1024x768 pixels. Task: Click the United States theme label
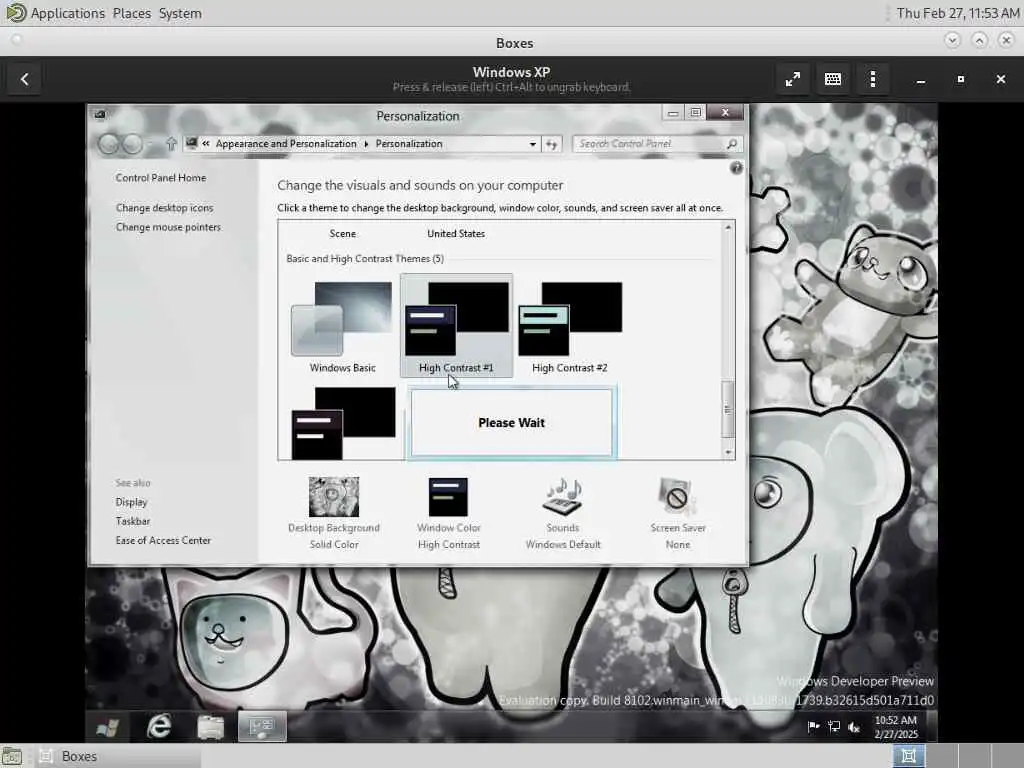[x=456, y=234]
